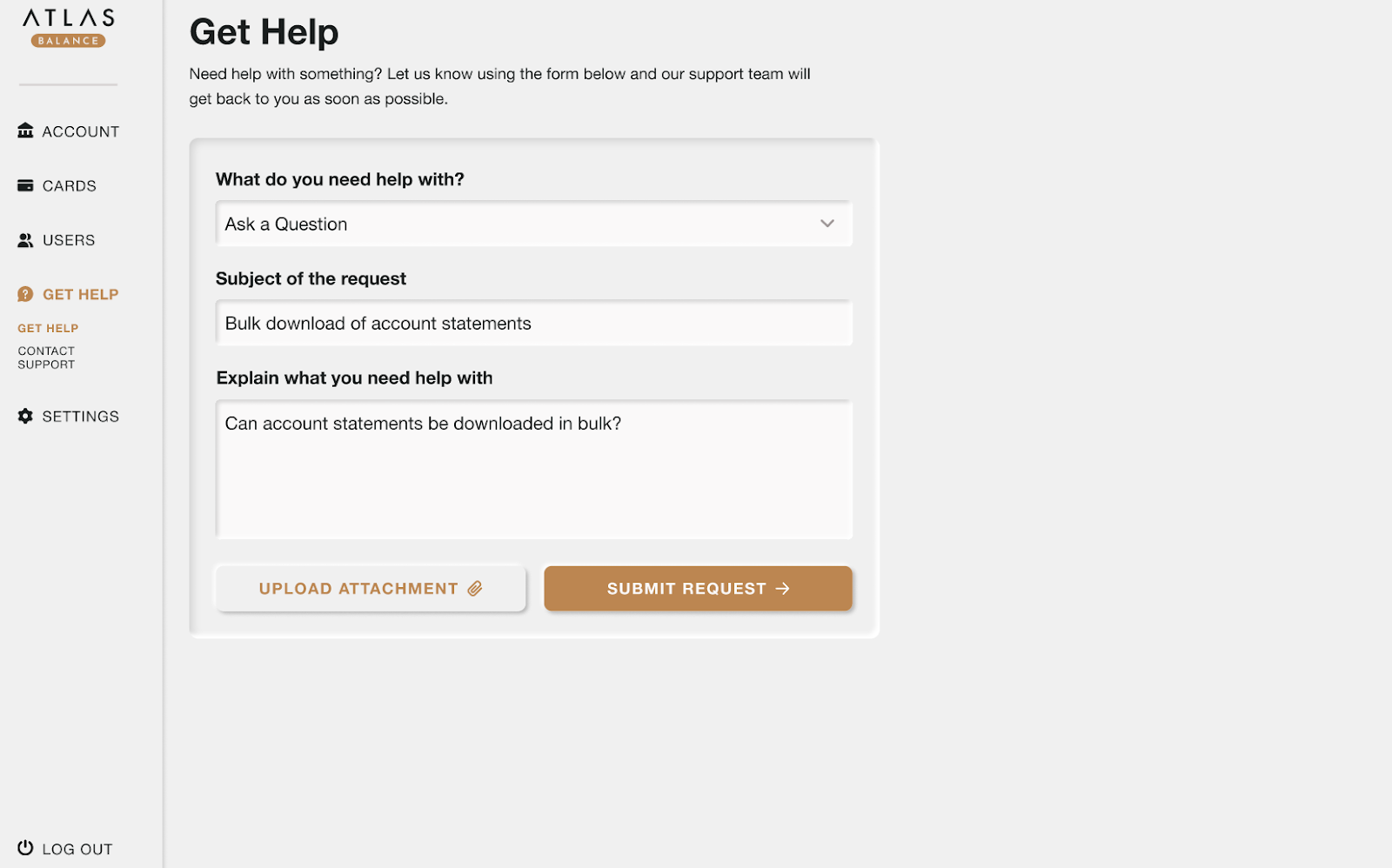
Task: Click the gold Balance badge under Atlas
Action: click(70, 39)
